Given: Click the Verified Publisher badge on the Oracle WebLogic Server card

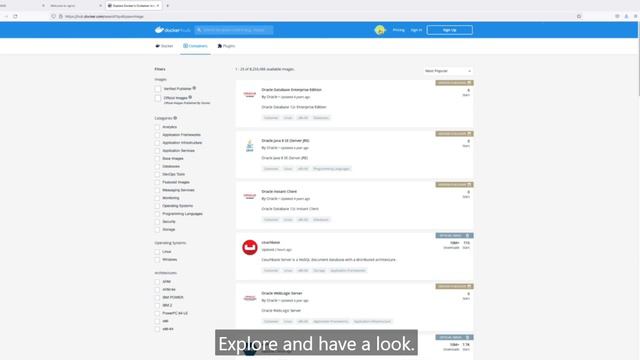Looking at the screenshot, I should [454, 287].
